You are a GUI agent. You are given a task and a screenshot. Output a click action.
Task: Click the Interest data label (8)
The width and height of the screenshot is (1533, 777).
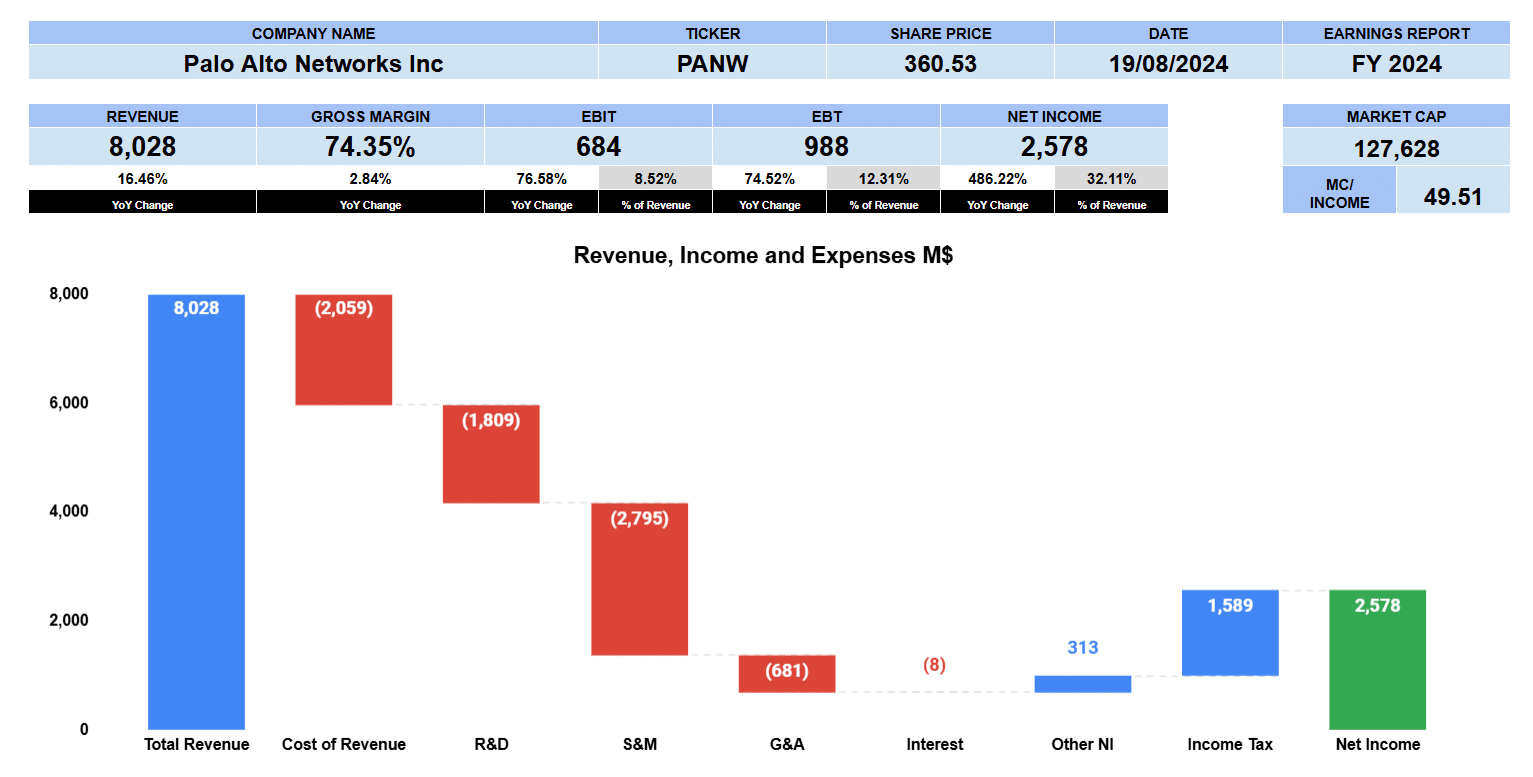coord(934,665)
